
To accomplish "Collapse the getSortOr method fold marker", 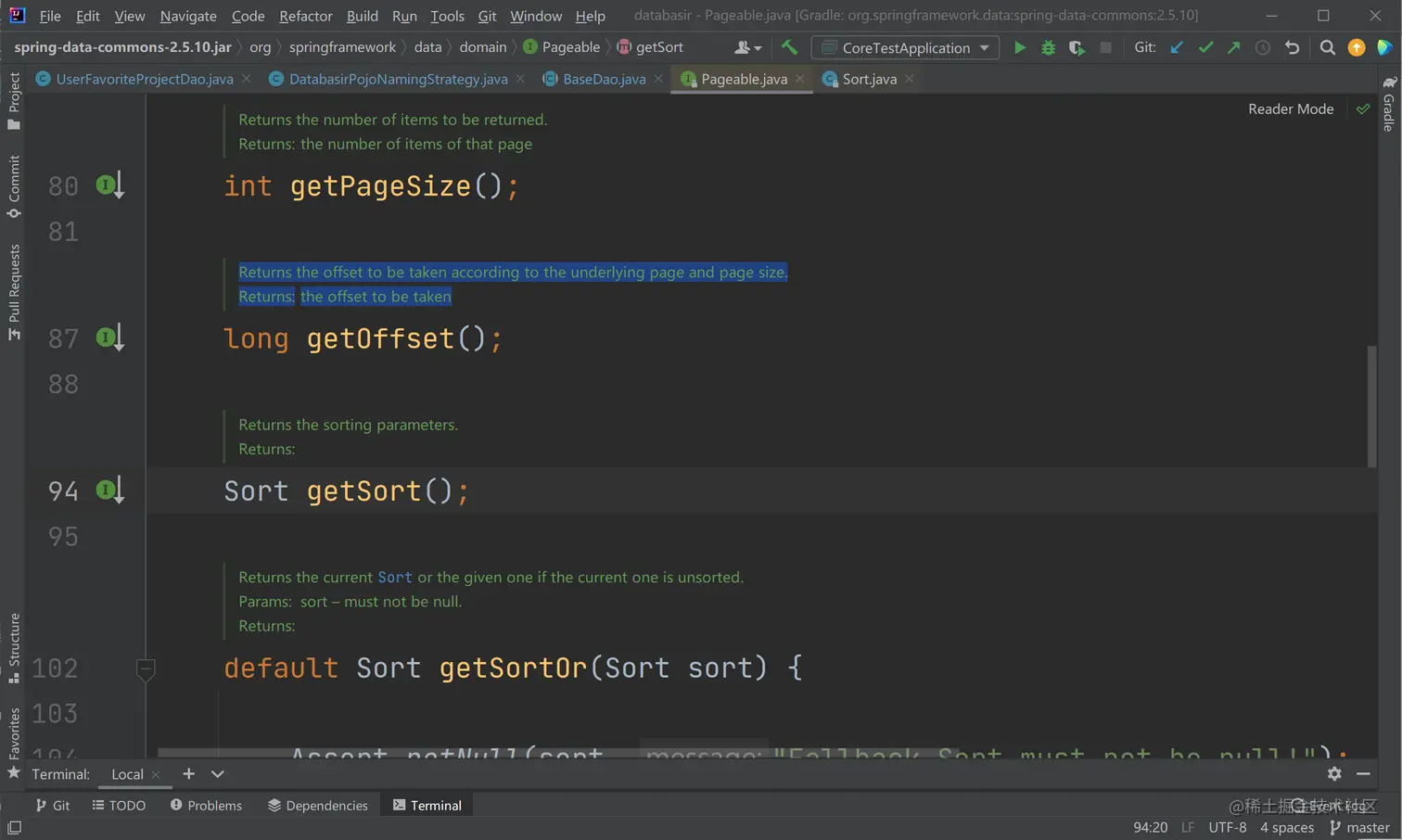I will pyautogui.click(x=146, y=668).
